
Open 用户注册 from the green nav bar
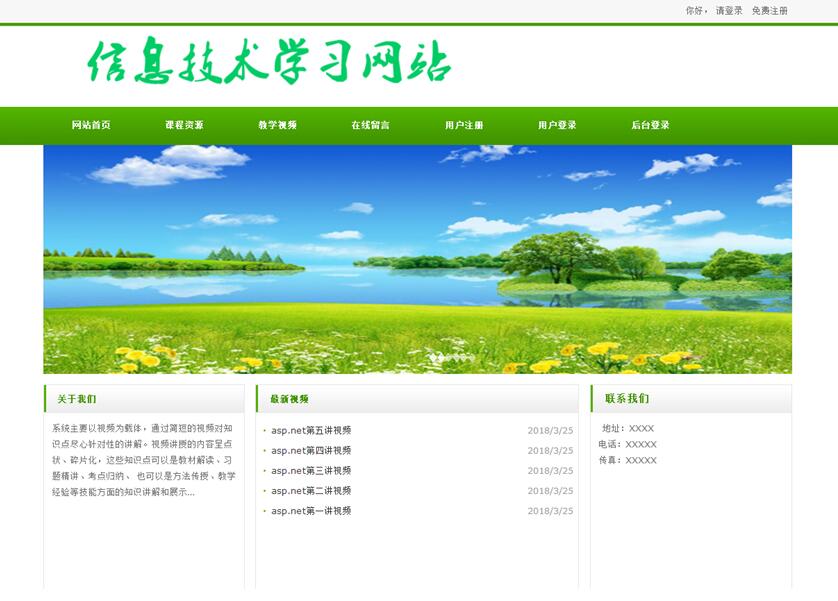(464, 125)
